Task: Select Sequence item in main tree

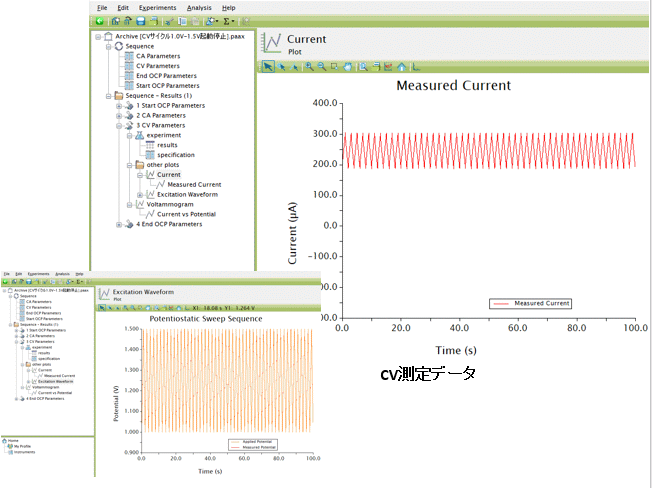Action: (140, 46)
